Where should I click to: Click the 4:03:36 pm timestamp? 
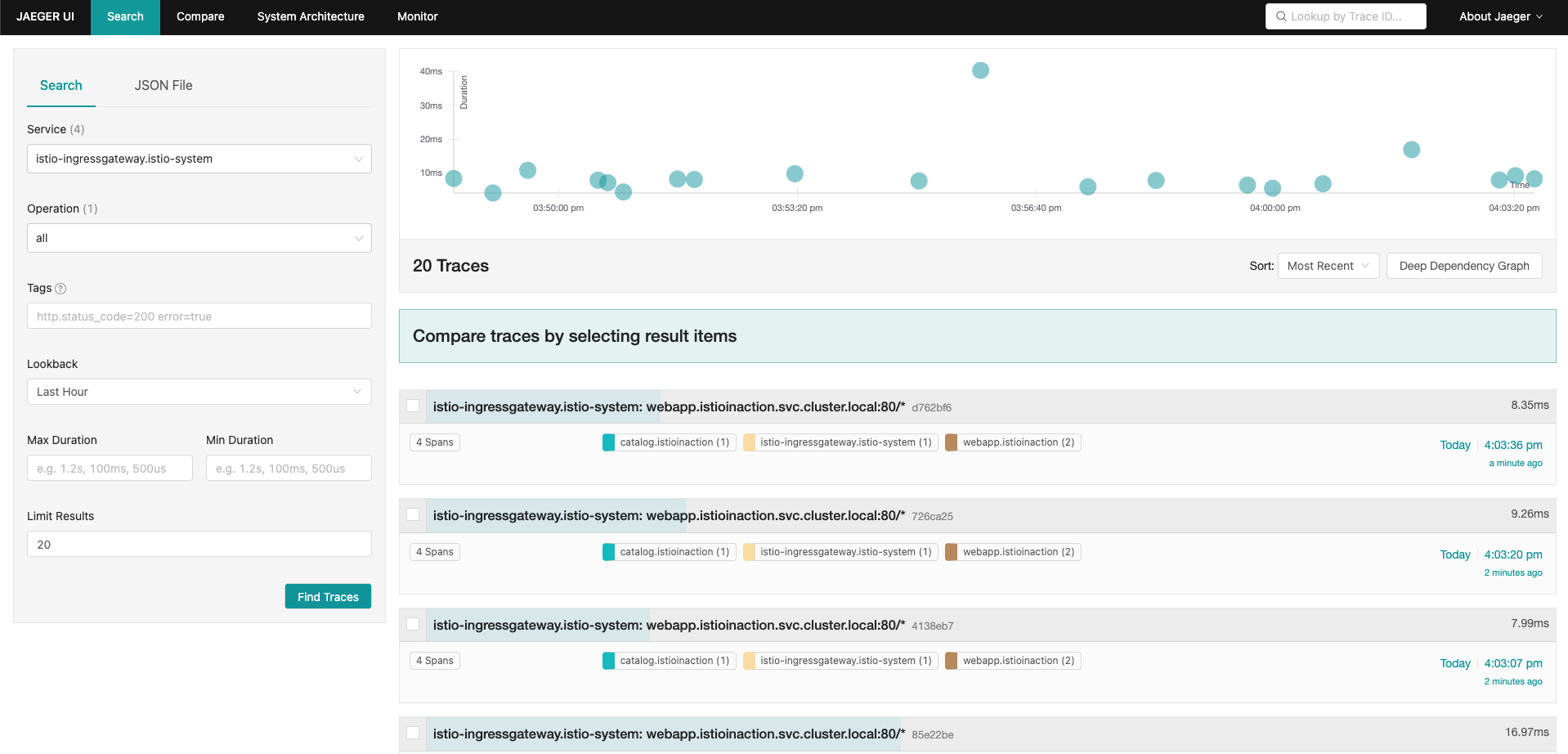1513,445
